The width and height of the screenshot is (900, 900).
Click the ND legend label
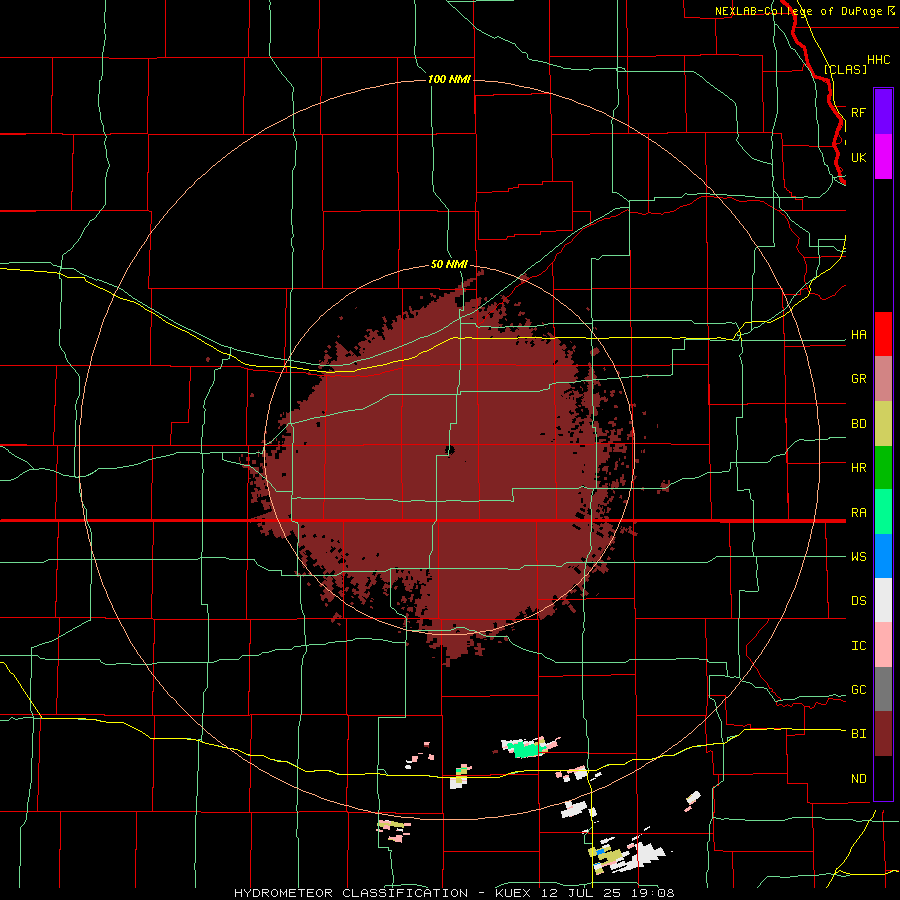(858, 779)
